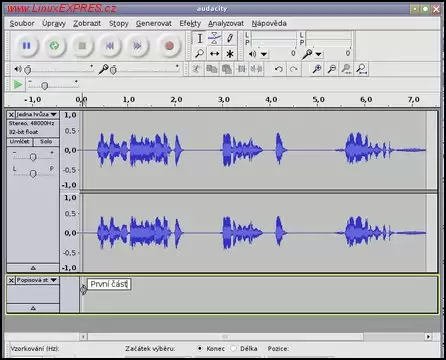Screen dimensions: 446x360
Task: Click the label marker handle before První část
Action: 83,289
